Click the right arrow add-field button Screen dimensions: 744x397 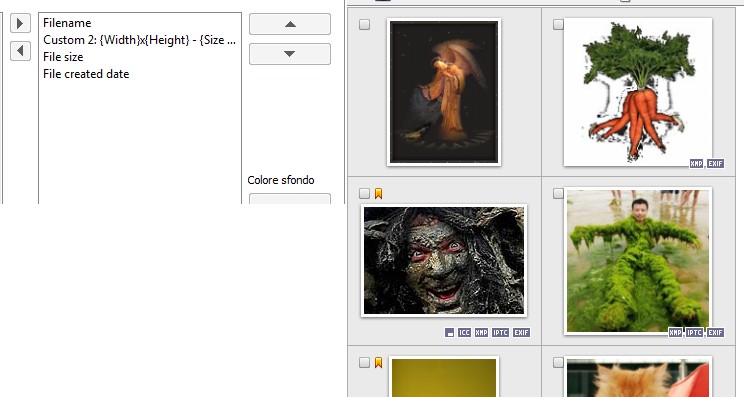coord(20,23)
